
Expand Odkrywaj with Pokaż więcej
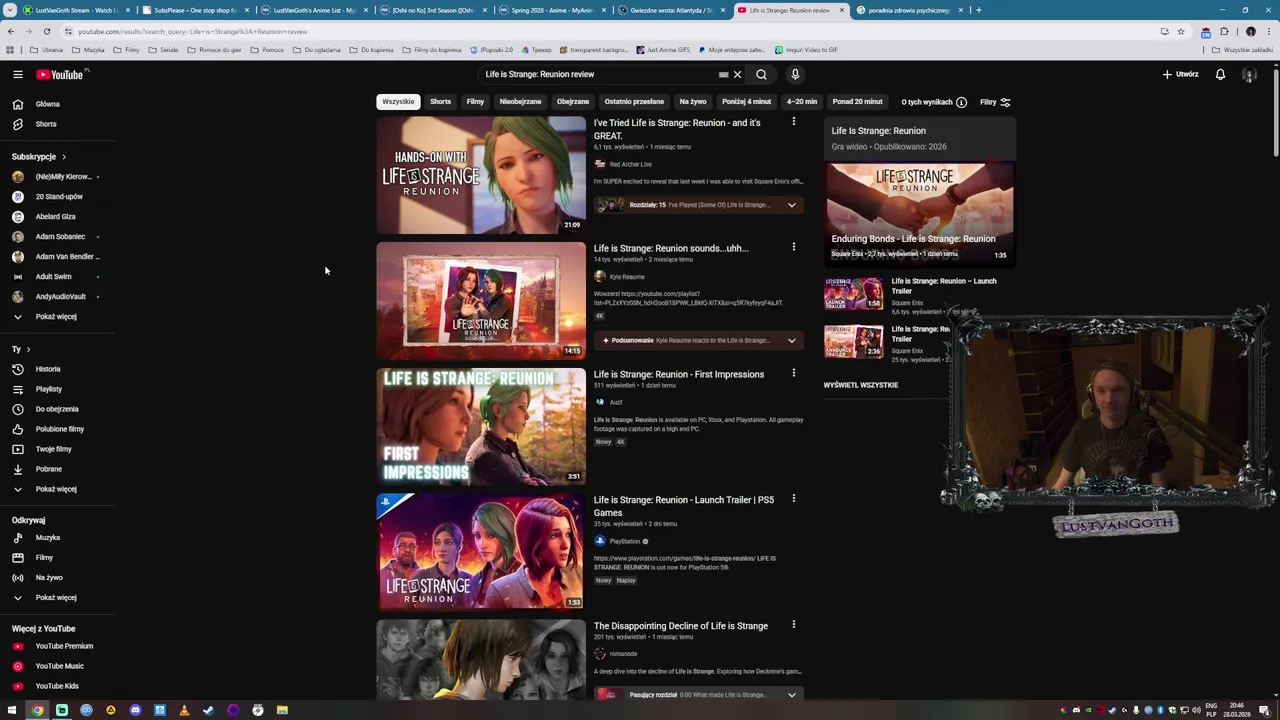tap(57, 597)
